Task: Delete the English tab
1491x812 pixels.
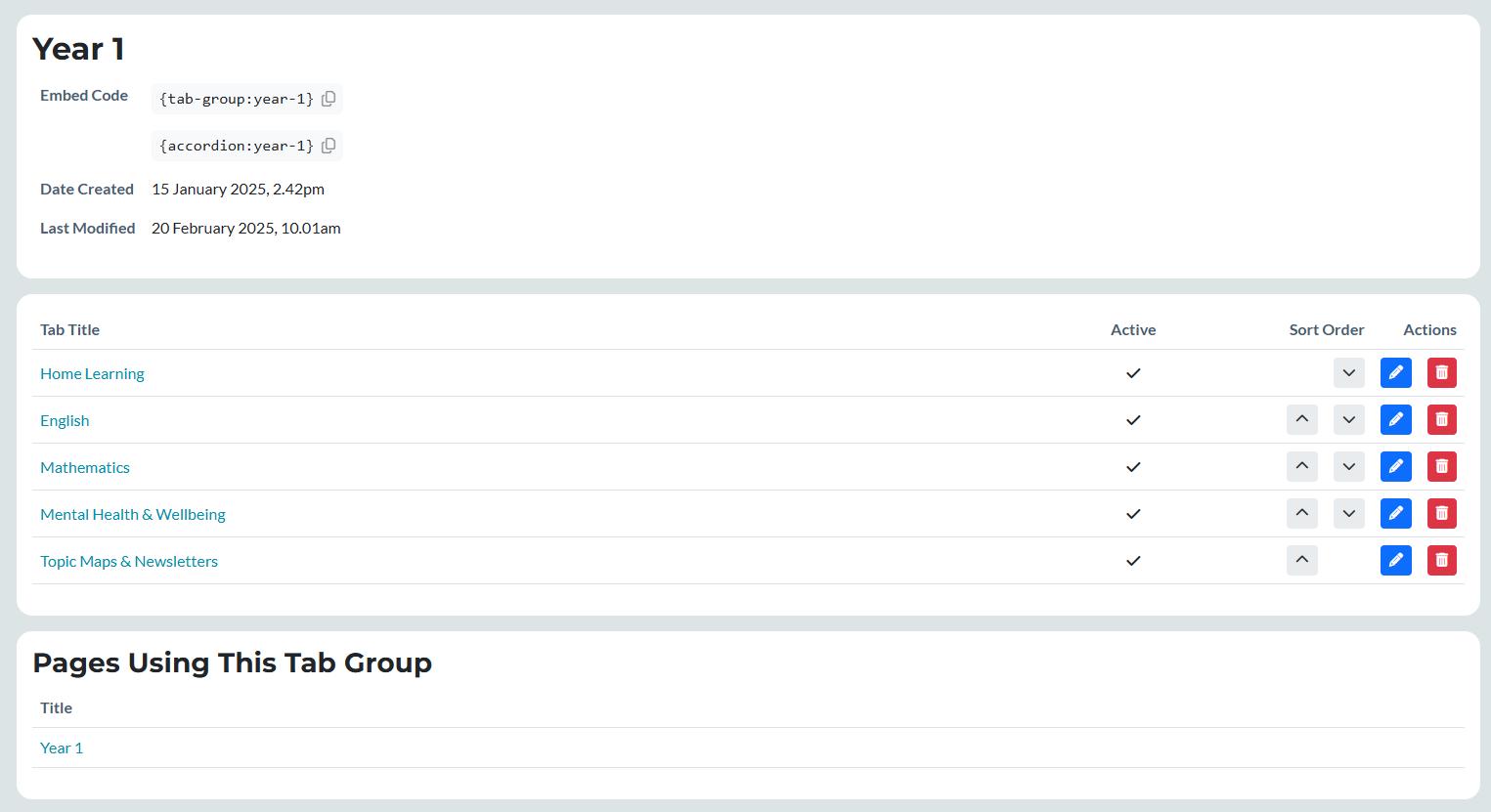Action: [1441, 419]
